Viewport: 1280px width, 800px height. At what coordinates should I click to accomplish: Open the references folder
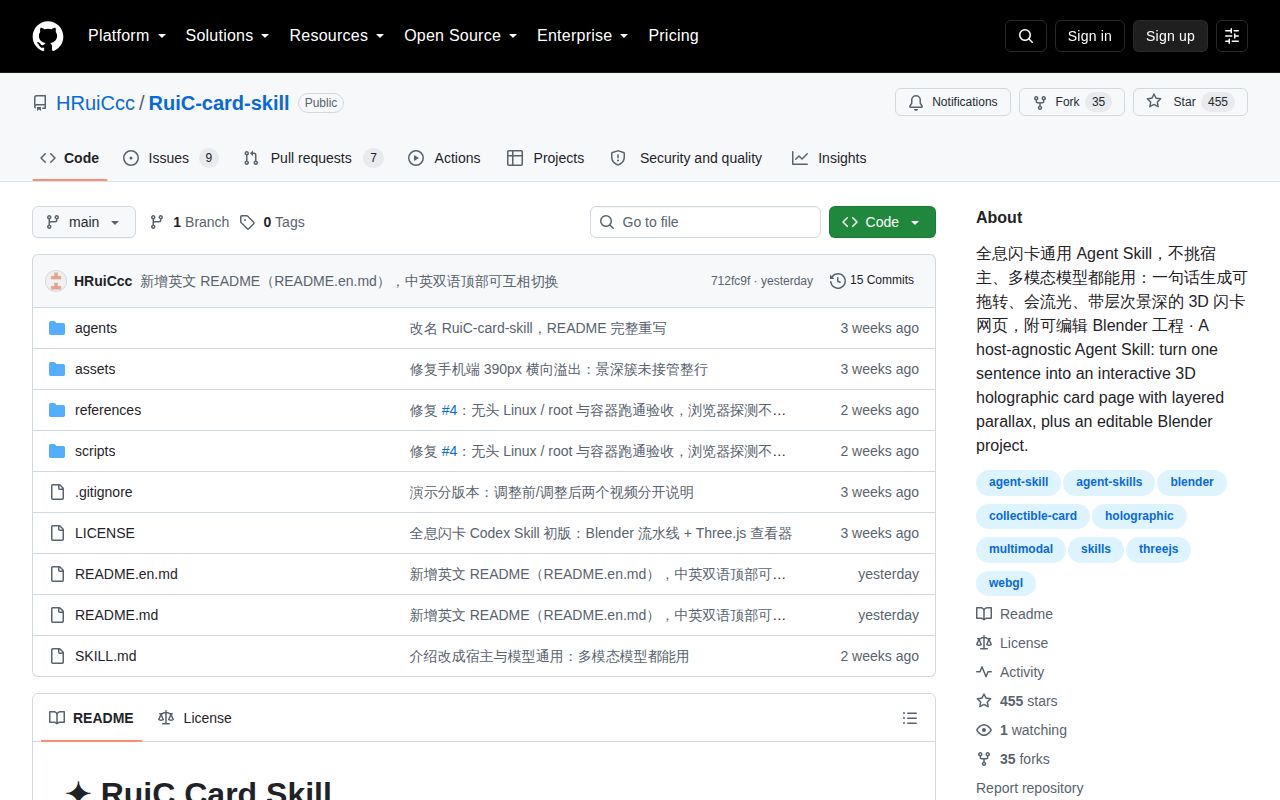[108, 410]
